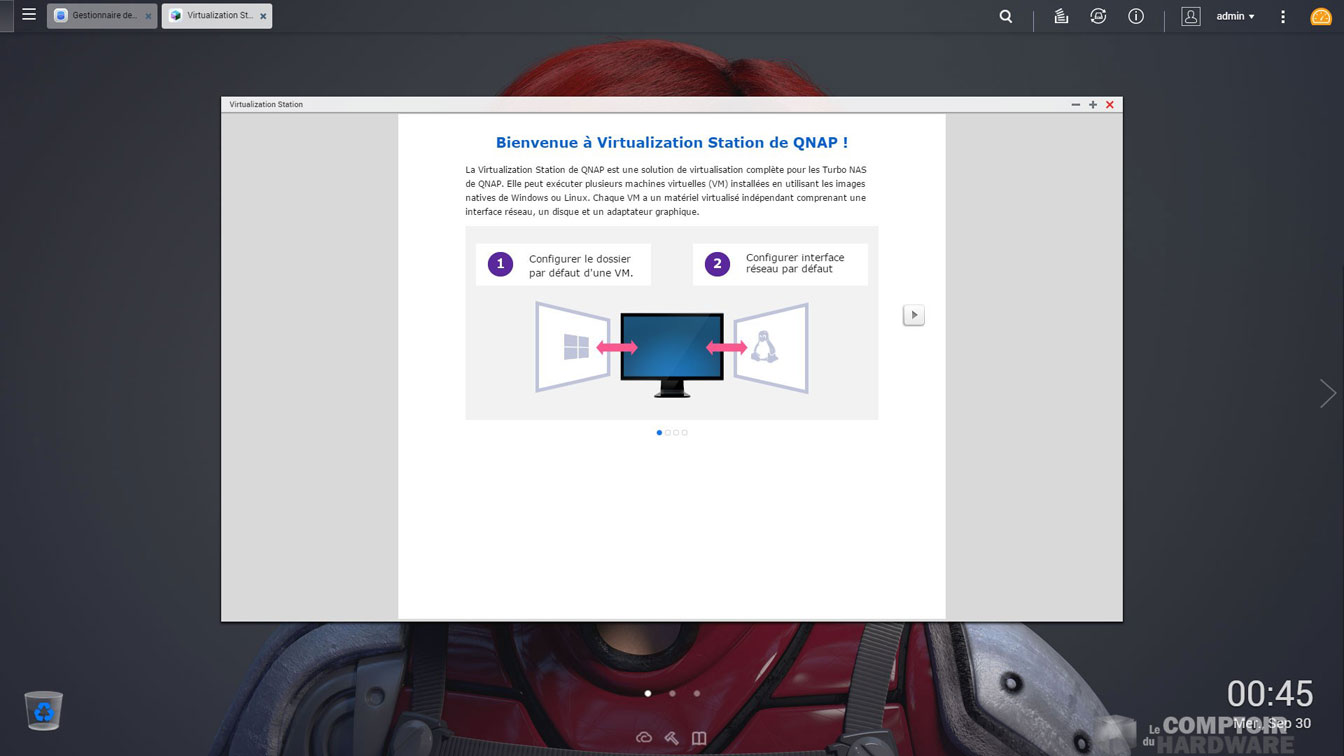
Task: Open the dashboard gauge icon
Action: point(1321,16)
